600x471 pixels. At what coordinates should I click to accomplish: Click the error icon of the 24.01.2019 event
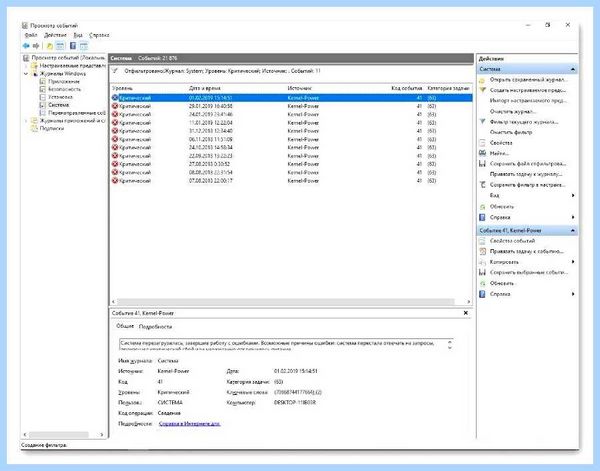(115, 114)
